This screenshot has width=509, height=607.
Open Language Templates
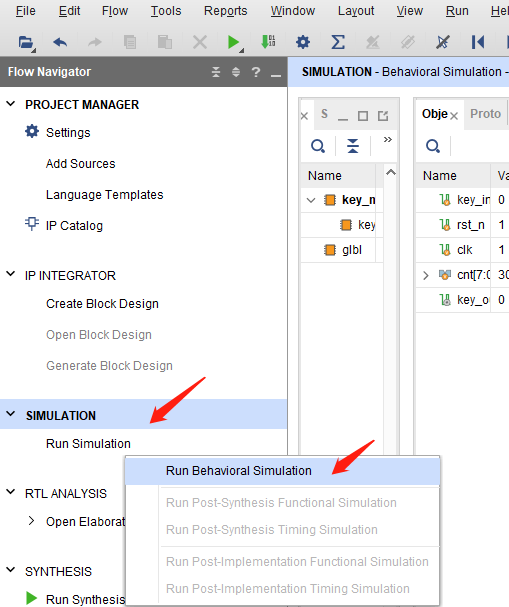pos(105,195)
